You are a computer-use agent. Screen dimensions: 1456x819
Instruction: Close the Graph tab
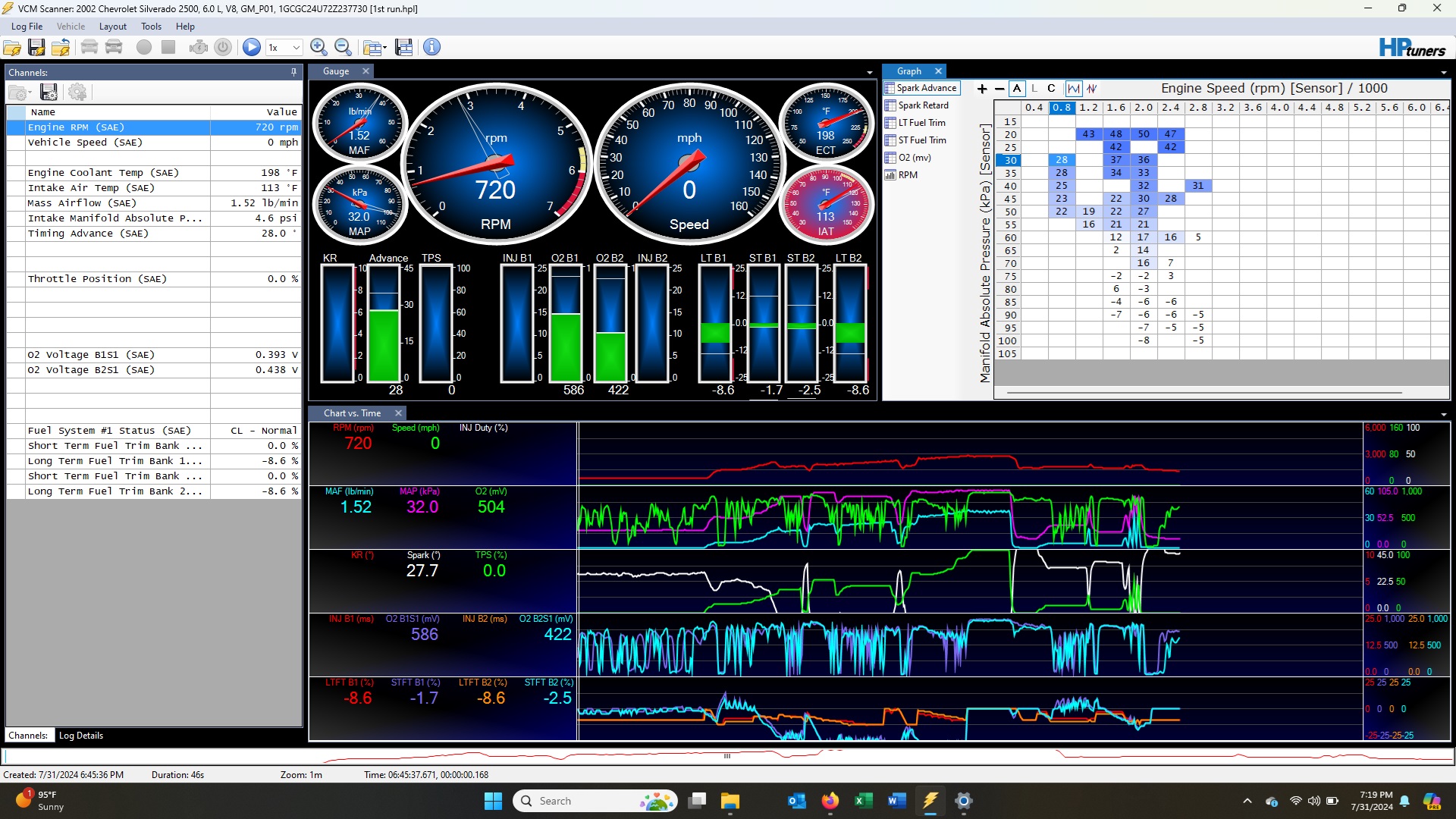[938, 71]
